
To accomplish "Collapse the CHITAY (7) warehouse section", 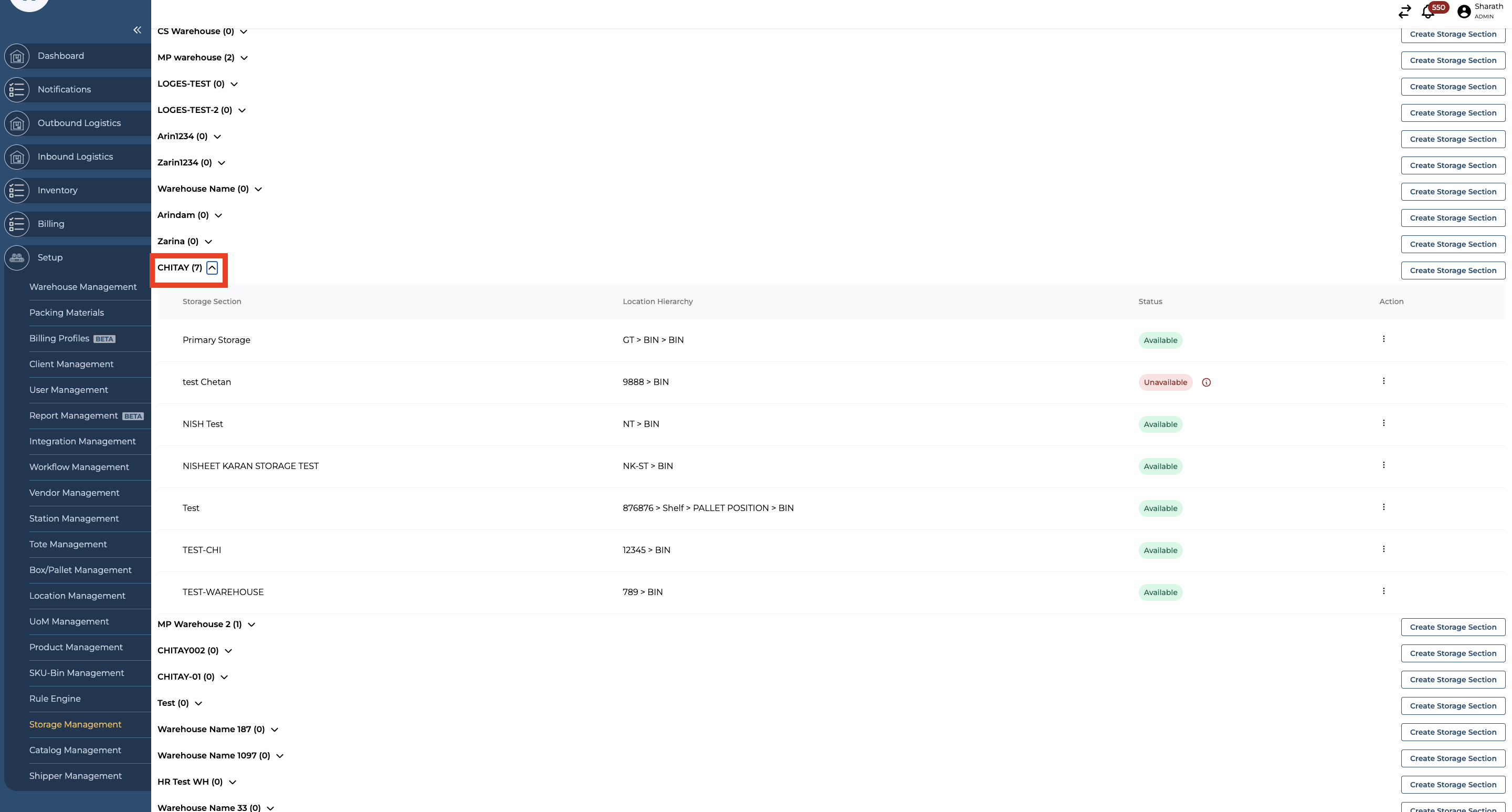I will click(x=212, y=268).
